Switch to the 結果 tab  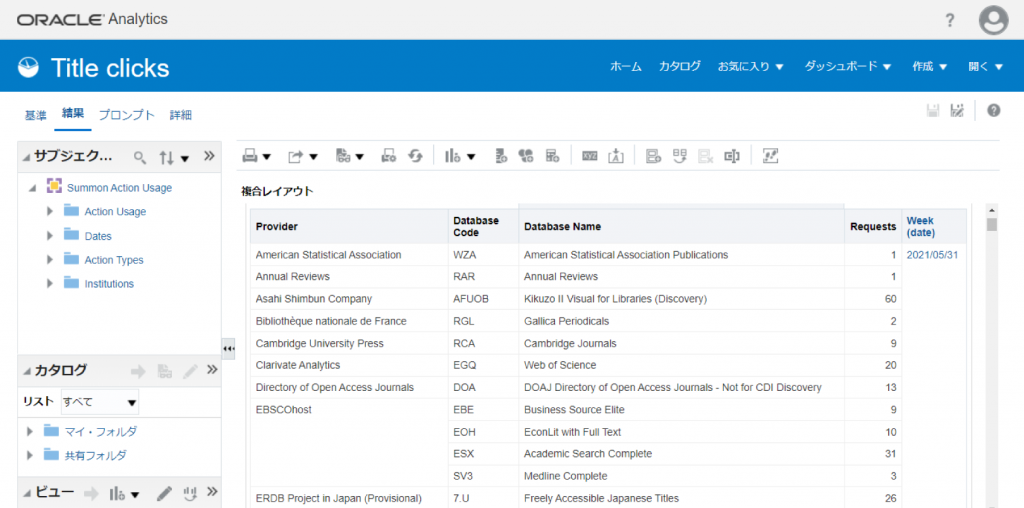(72, 114)
